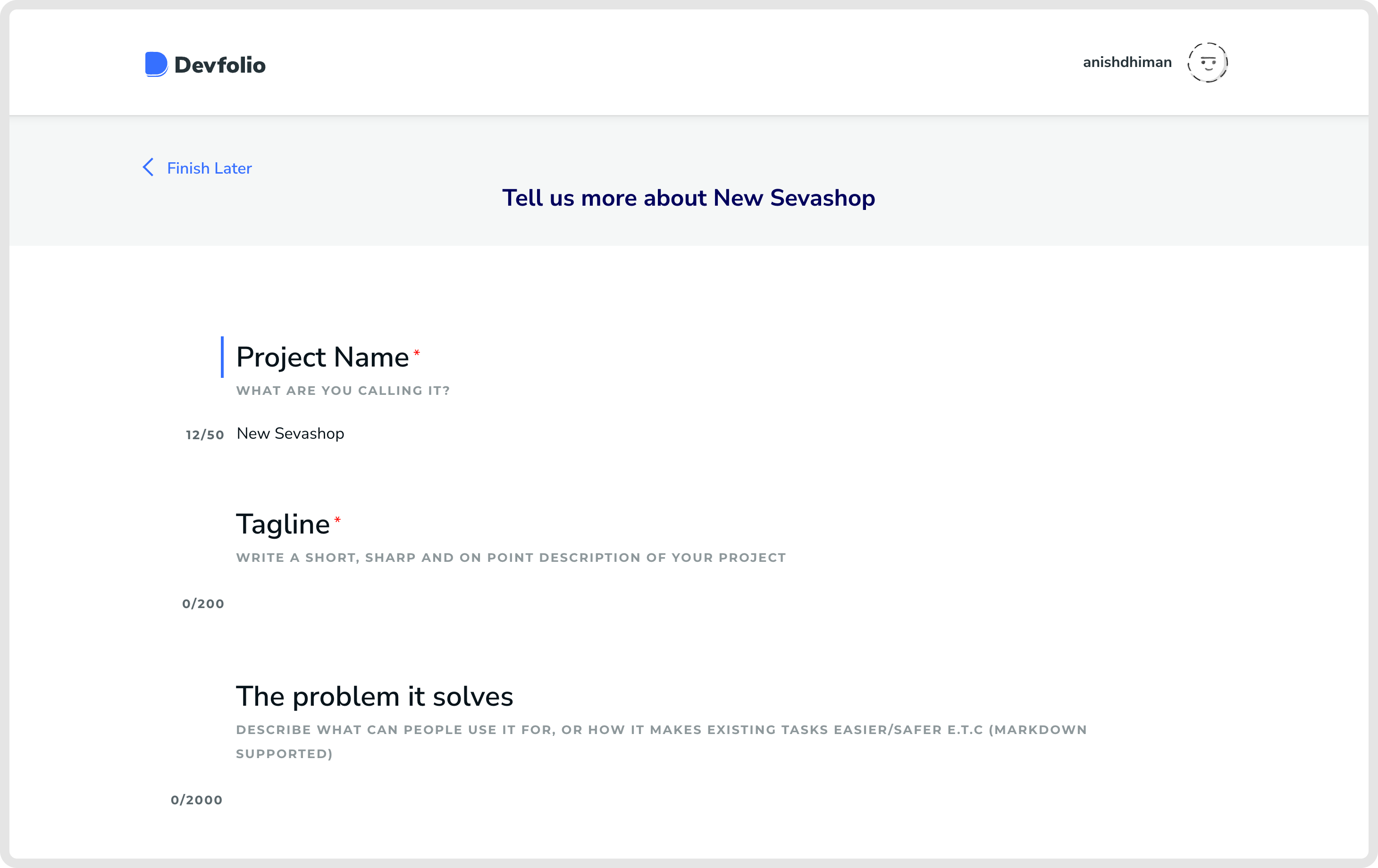Screen dimensions: 1378x868
Task: Click the Tagline heading label
Action: 283,525
